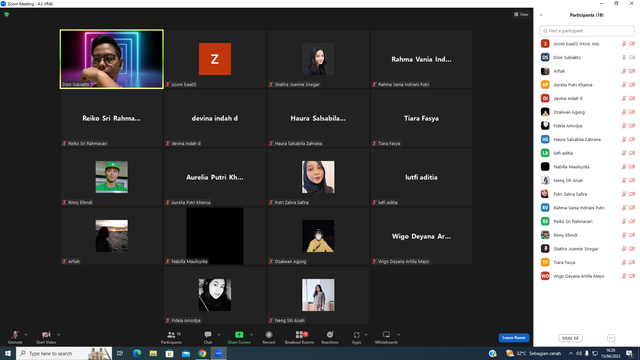640x360 pixels.
Task: Click Dion Subiakto's microphone icon in participants list
Action: tap(624, 58)
